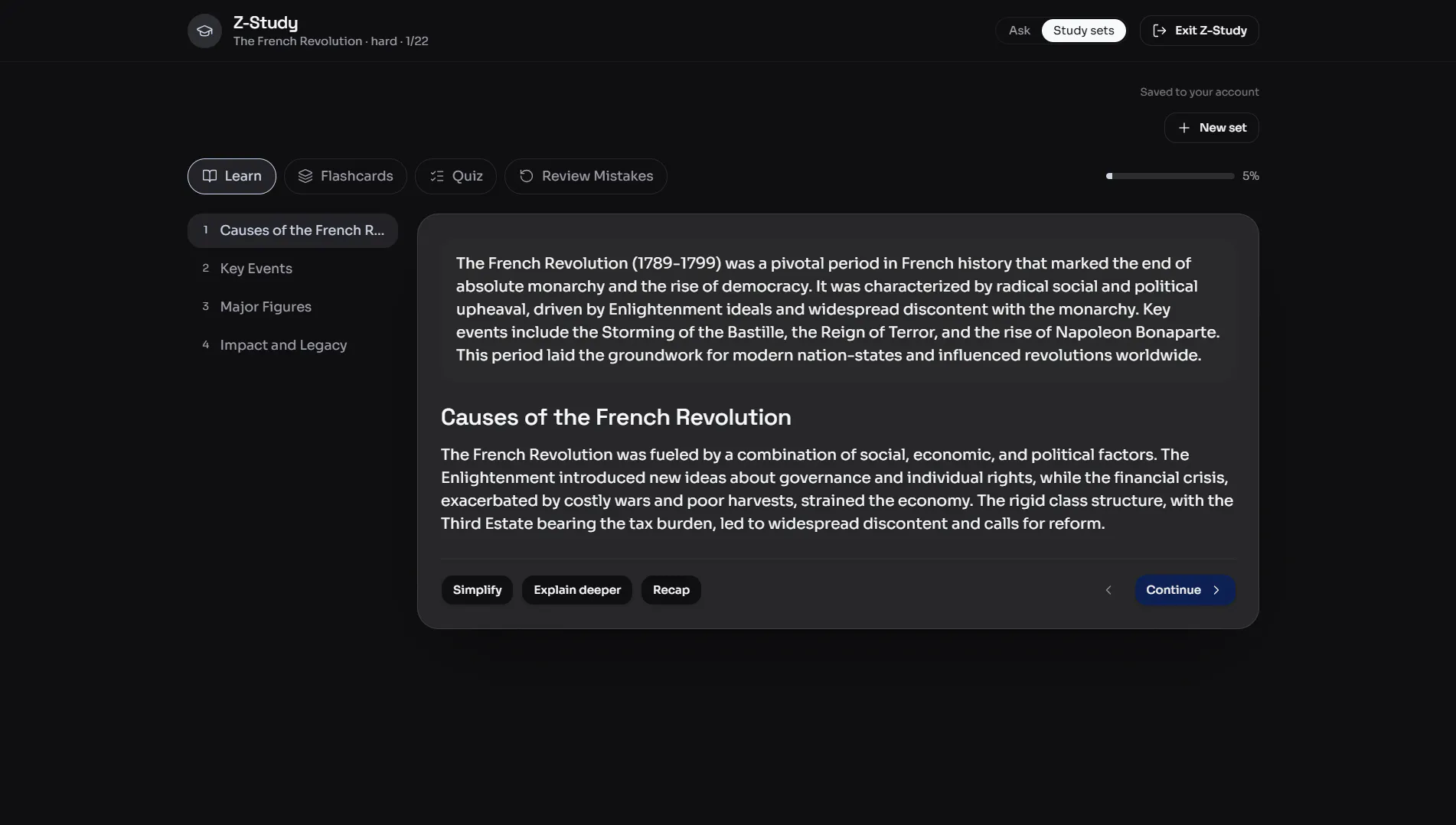Open the Flashcards tab

[345, 176]
